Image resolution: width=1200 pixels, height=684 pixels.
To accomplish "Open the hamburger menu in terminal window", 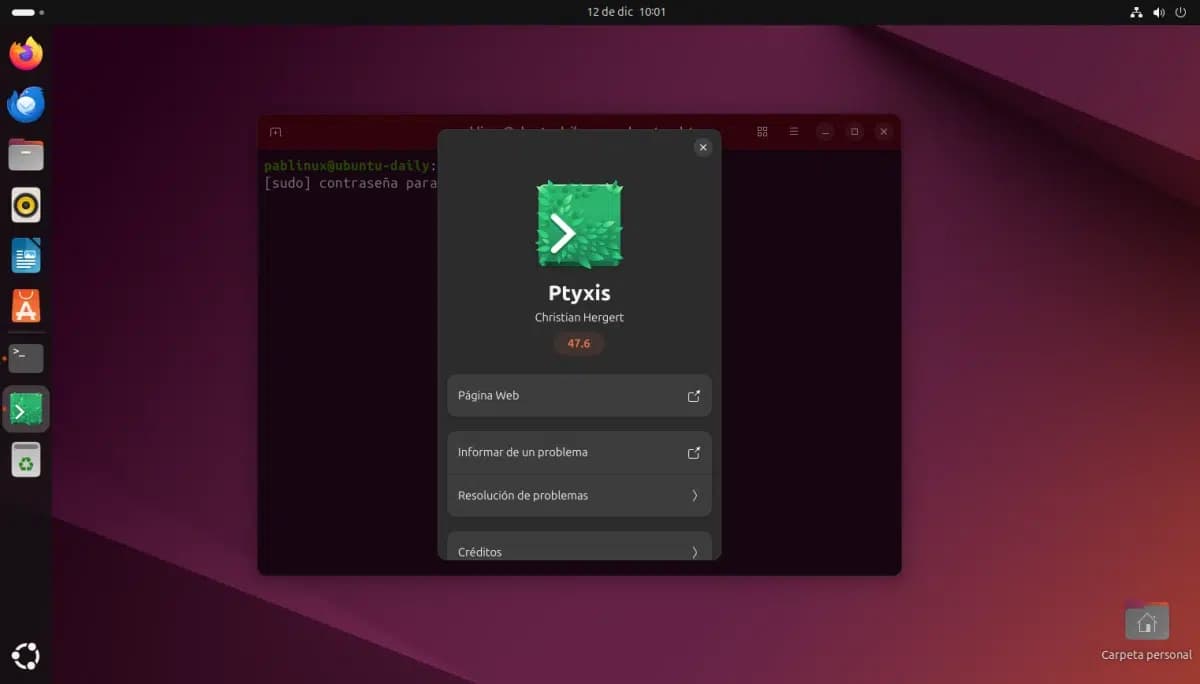I will pyautogui.click(x=793, y=131).
